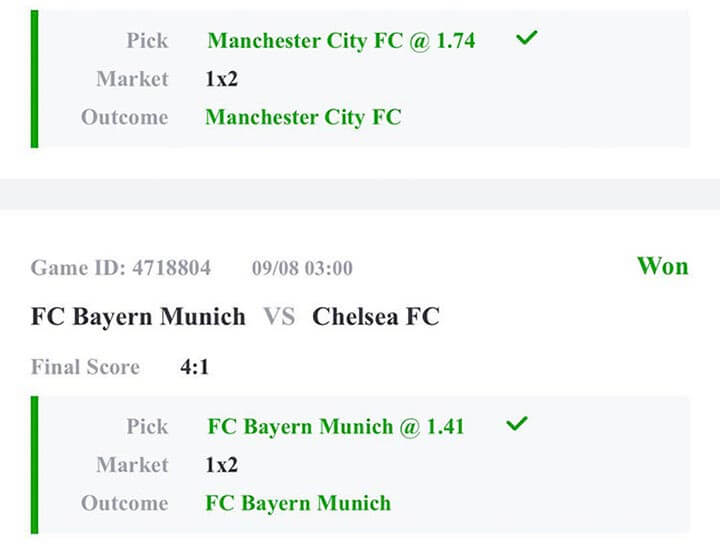This screenshot has height=555, width=720.
Task: Select the Manchester City FC @ 1.74 pick
Action: 341,41
